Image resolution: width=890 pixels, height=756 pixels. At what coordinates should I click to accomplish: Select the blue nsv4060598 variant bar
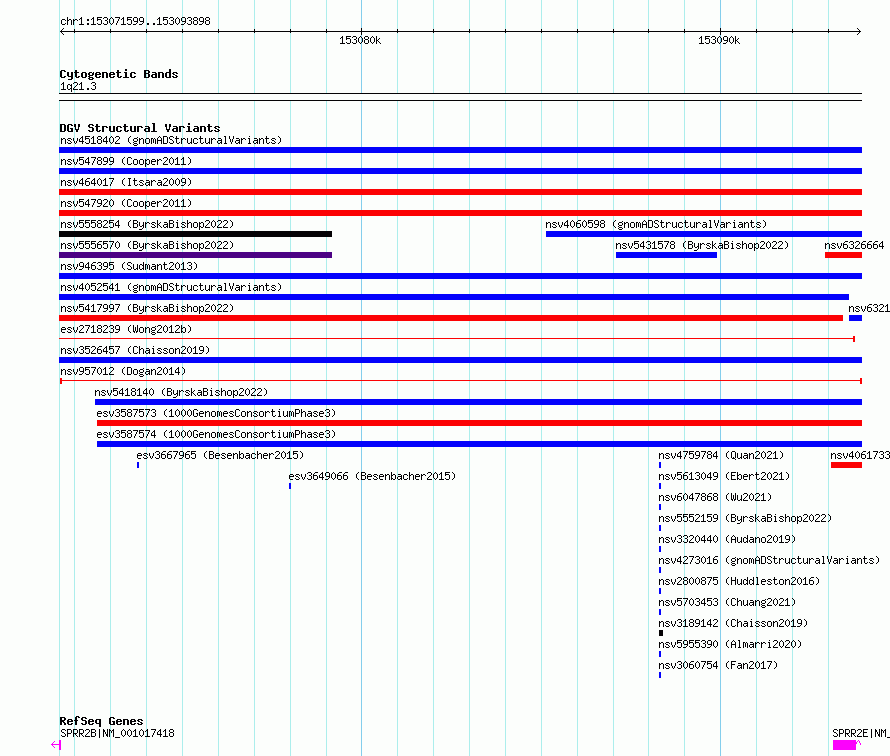(704, 234)
